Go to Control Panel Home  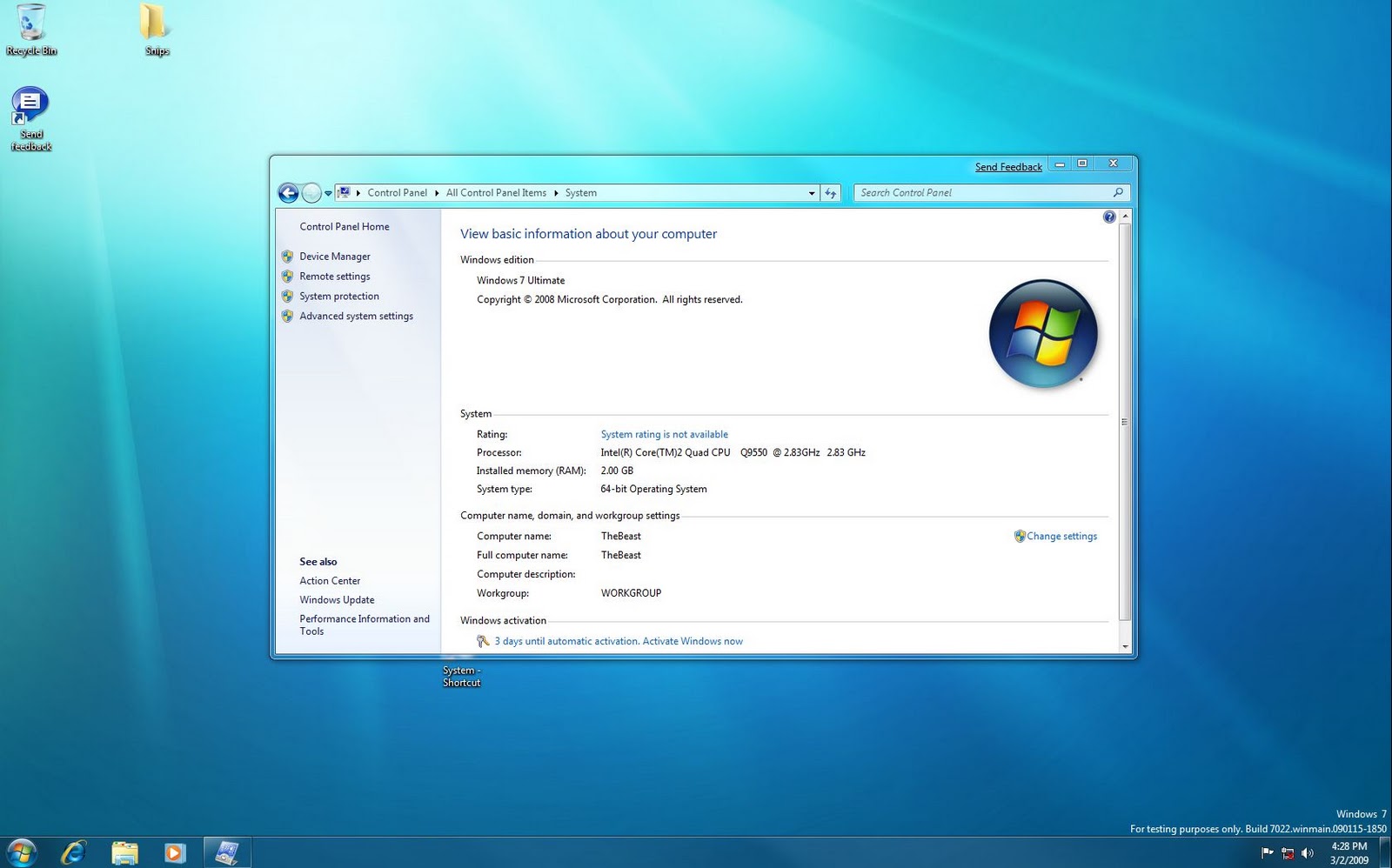[x=345, y=227]
